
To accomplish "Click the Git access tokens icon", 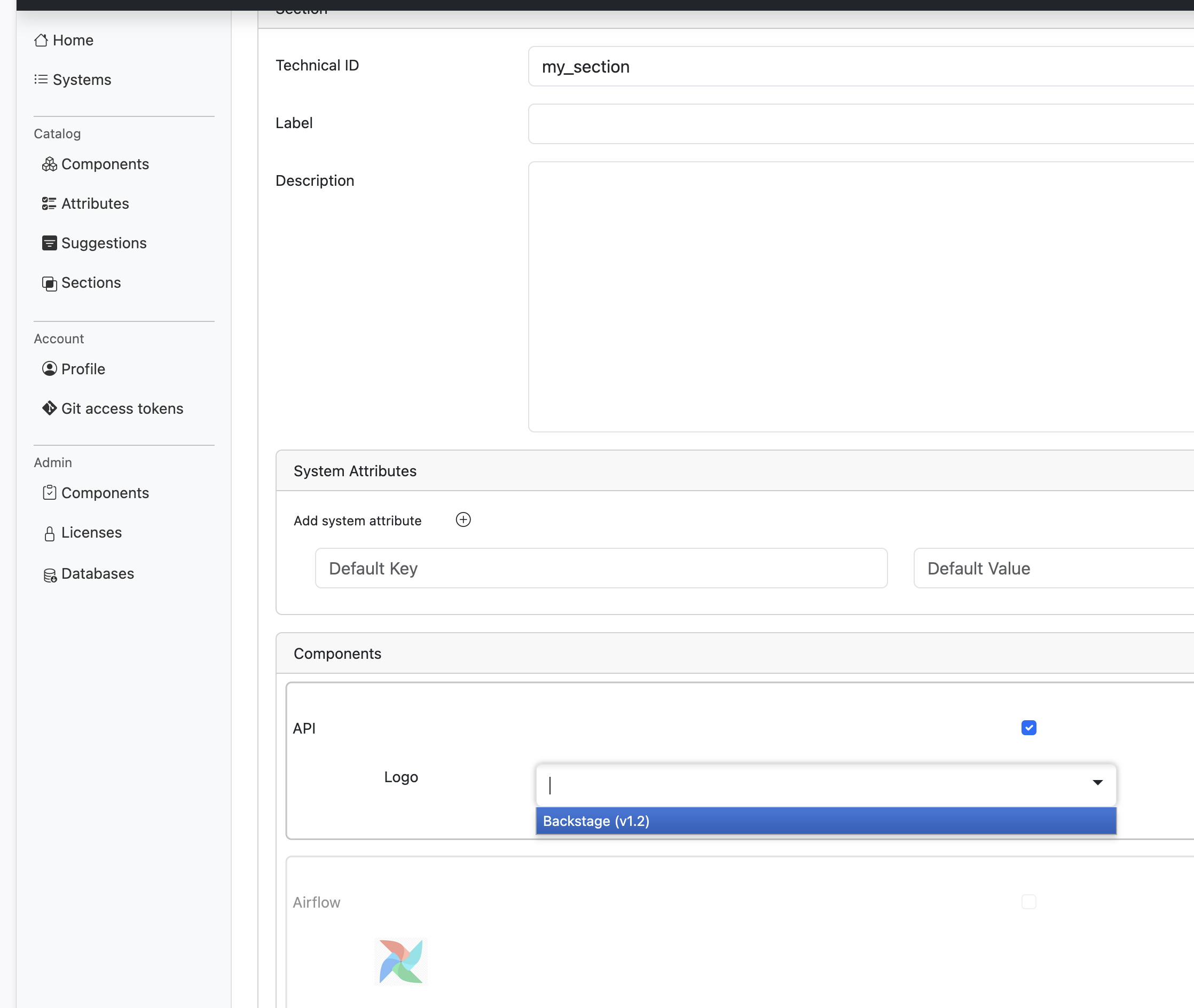I will [50, 408].
